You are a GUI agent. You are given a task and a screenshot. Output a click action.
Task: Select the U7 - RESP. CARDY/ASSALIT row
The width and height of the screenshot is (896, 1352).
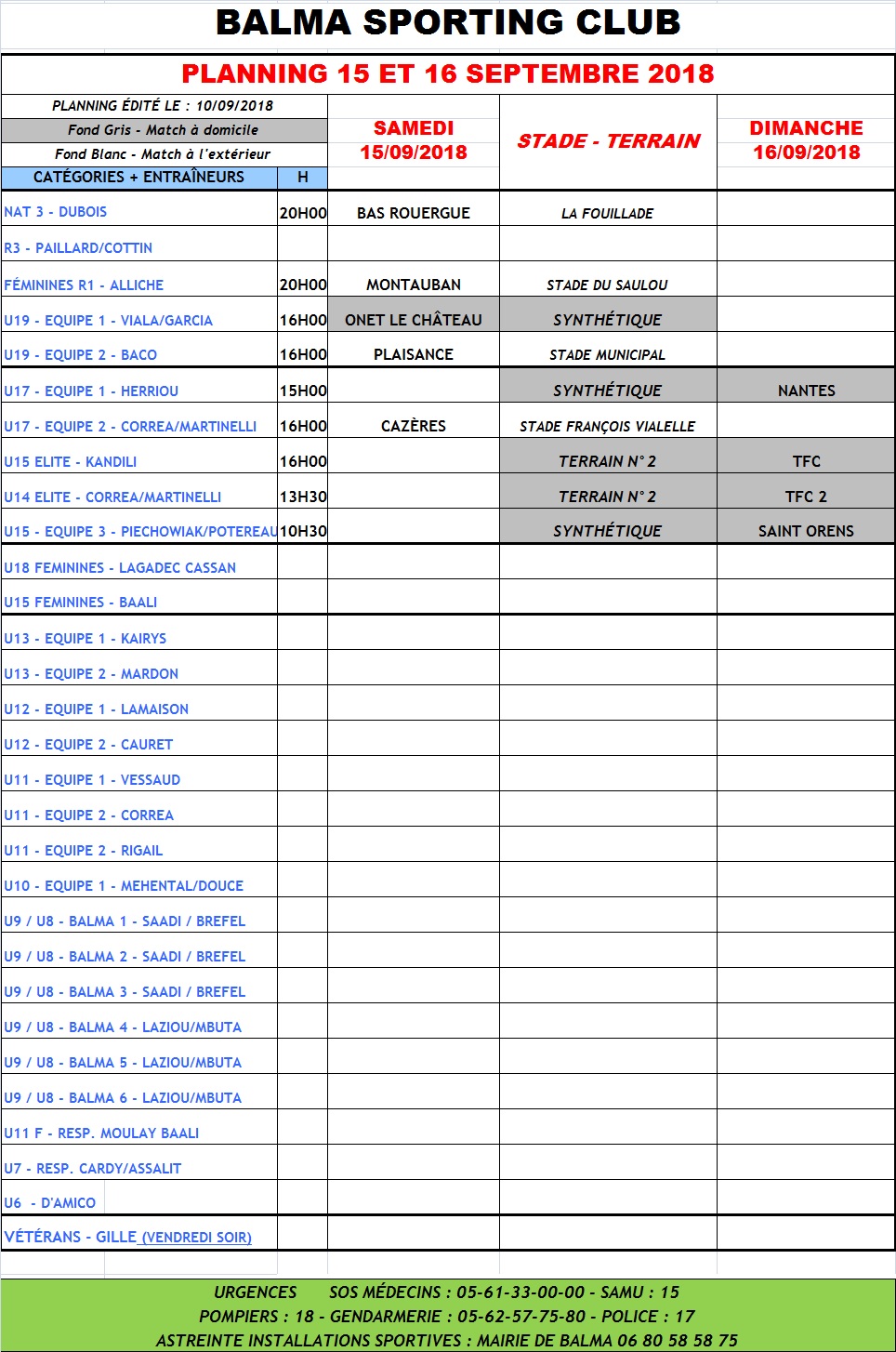[93, 1169]
